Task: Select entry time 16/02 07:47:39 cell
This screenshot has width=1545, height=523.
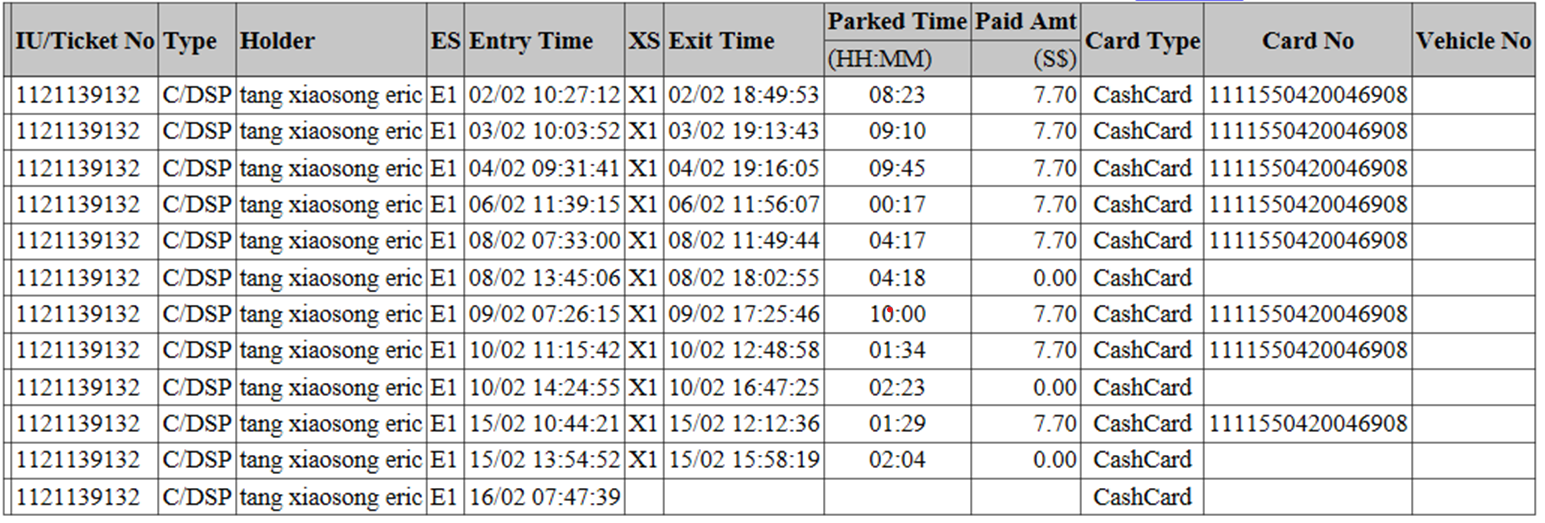Action: [x=545, y=497]
